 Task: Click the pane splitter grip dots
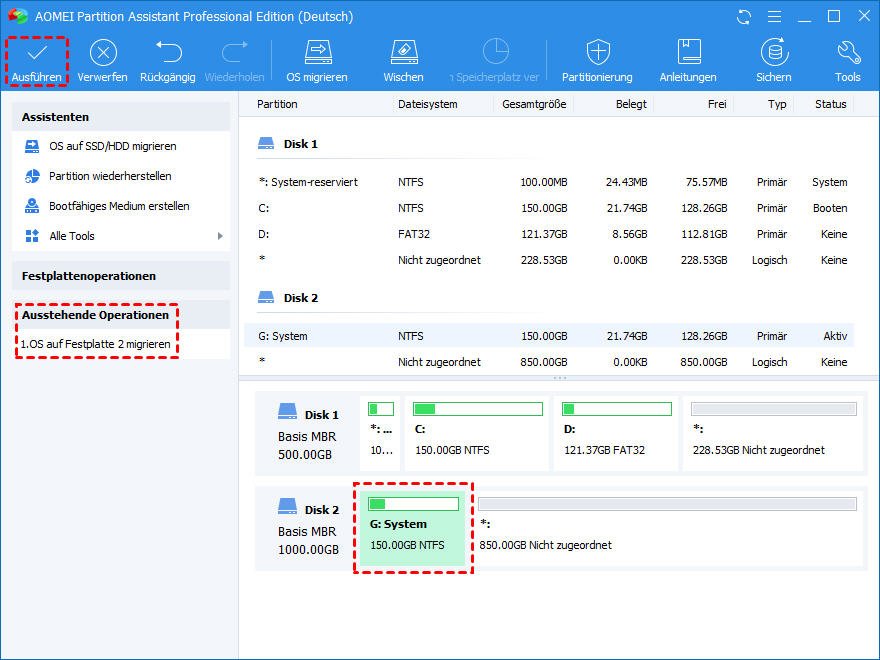pos(560,378)
